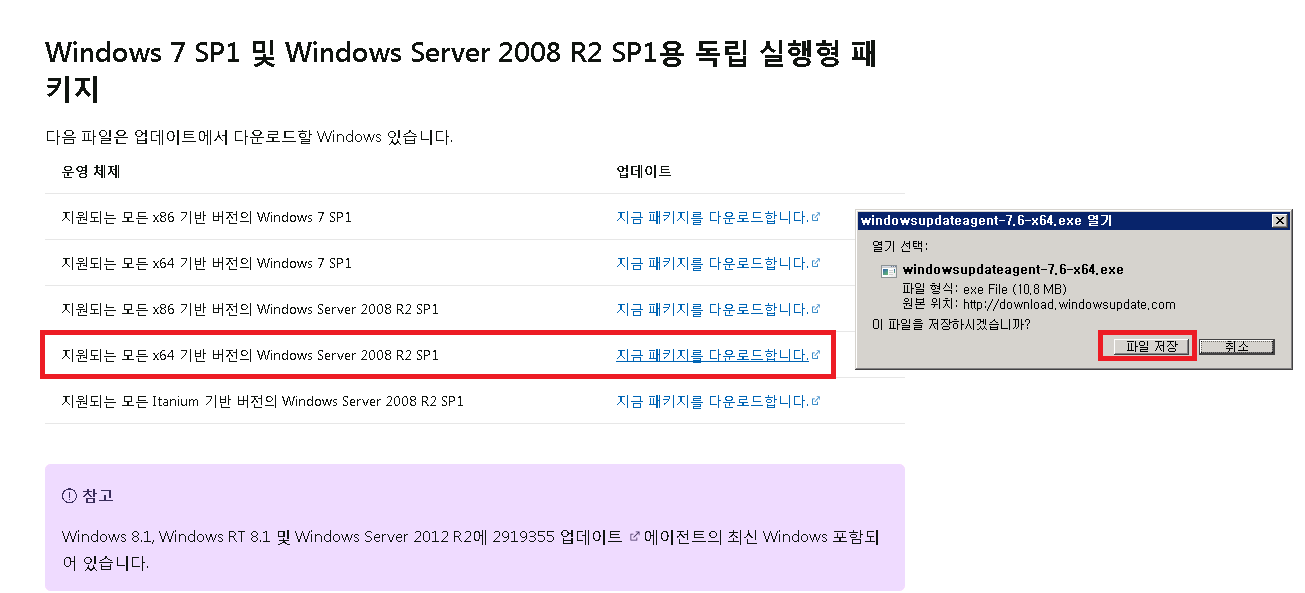Screen dimensions: 1305x593
Task: Click the 운영 체제 column header
Action: (x=91, y=171)
